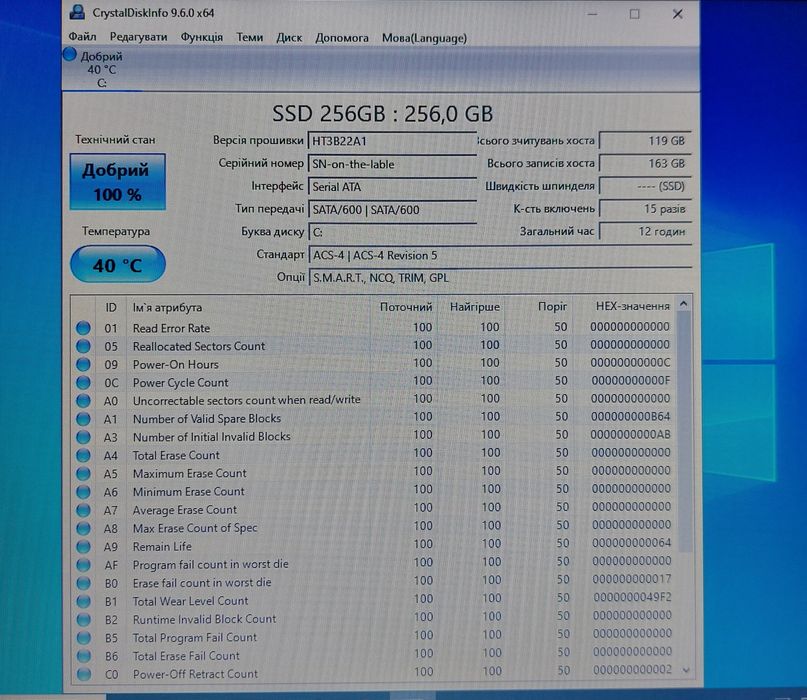This screenshot has width=807, height=700.
Task: Click the status circle for Erase fail count
Action: [83, 583]
